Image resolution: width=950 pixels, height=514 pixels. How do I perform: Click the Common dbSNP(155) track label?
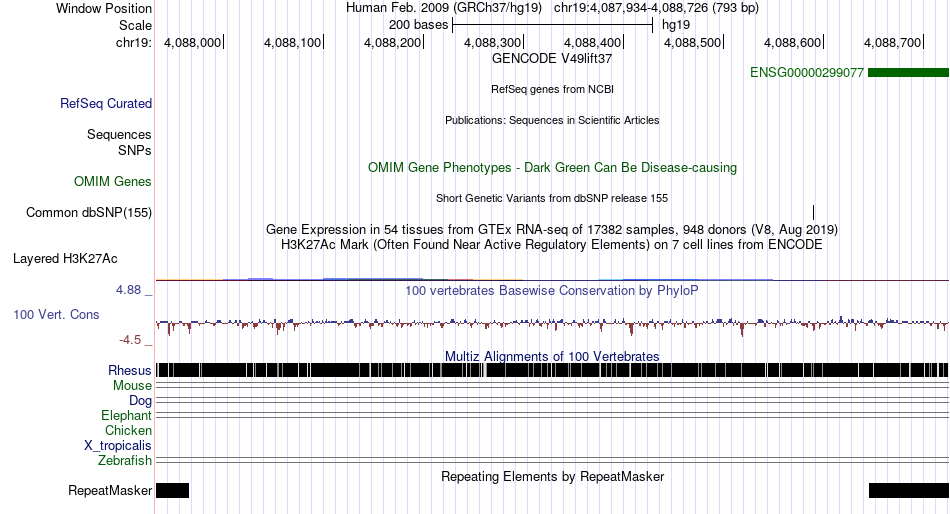click(89, 213)
